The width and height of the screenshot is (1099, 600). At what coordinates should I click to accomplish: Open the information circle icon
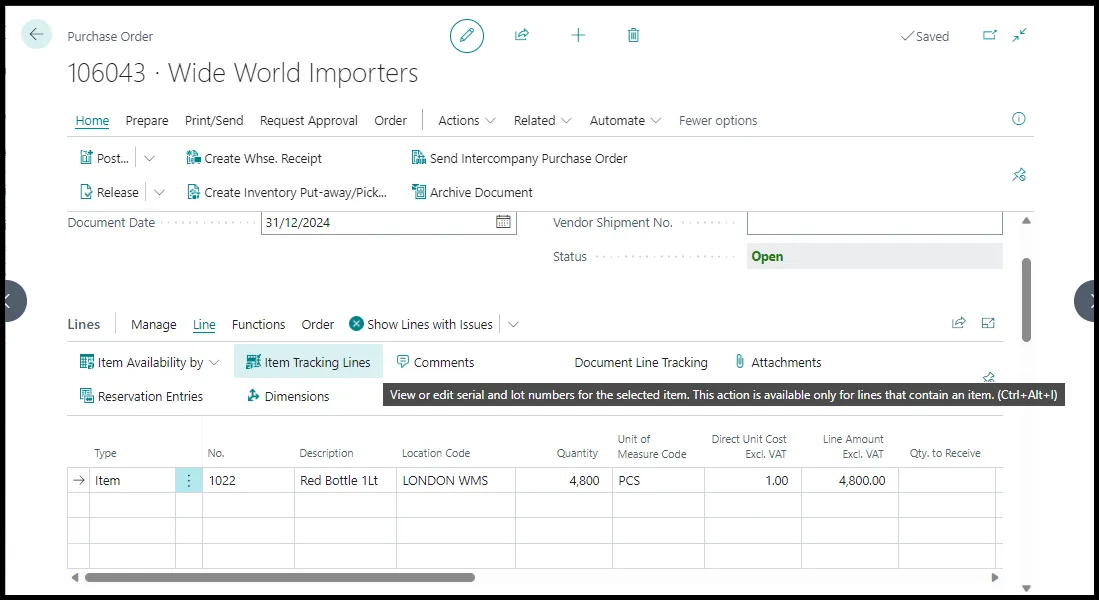point(1018,119)
